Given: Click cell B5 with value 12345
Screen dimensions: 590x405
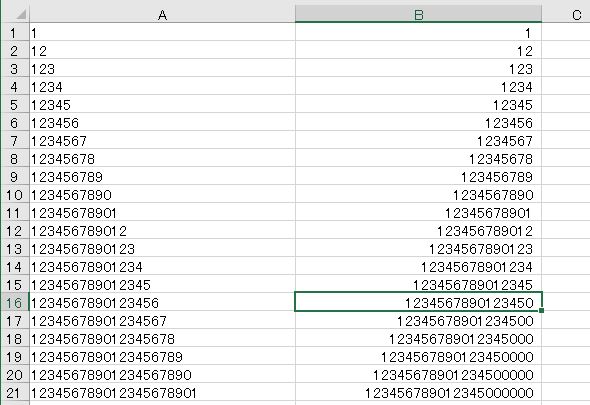Looking at the screenshot, I should [x=418, y=105].
